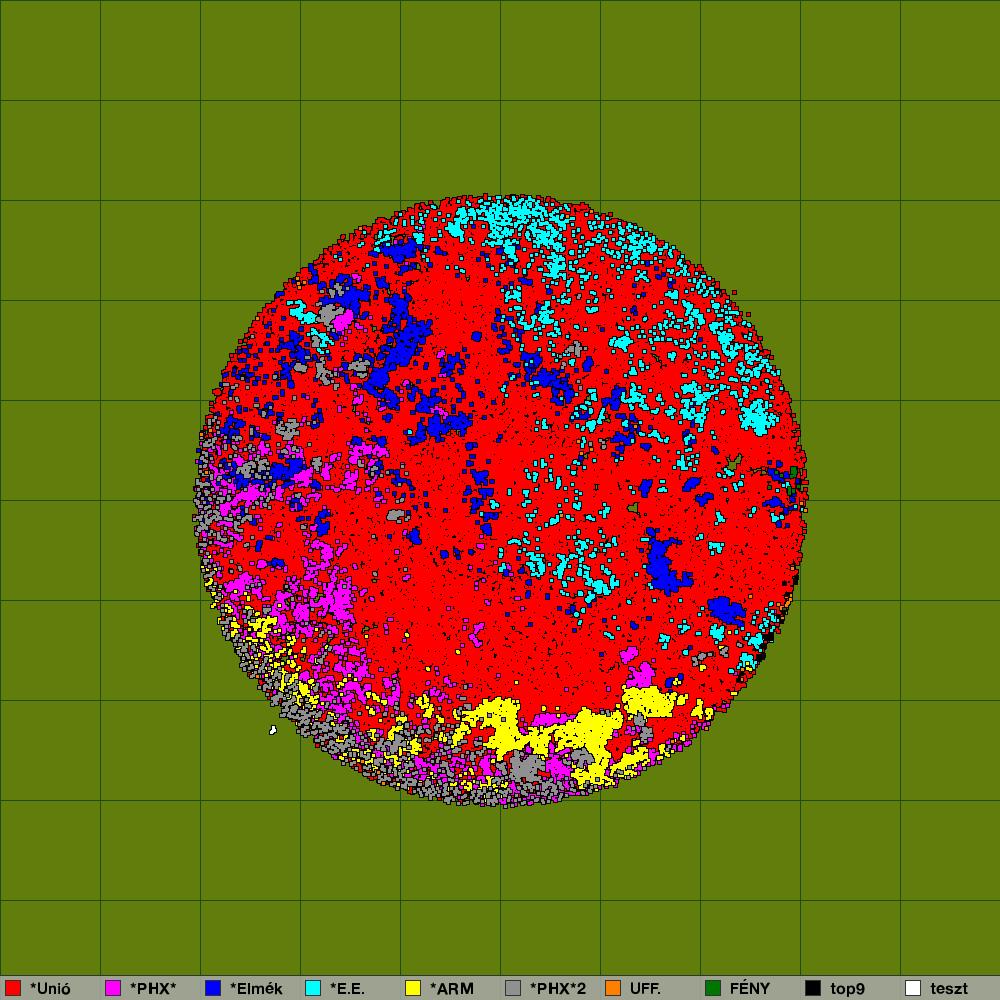
Task: Select the top9 legend label
Action: pos(848,989)
